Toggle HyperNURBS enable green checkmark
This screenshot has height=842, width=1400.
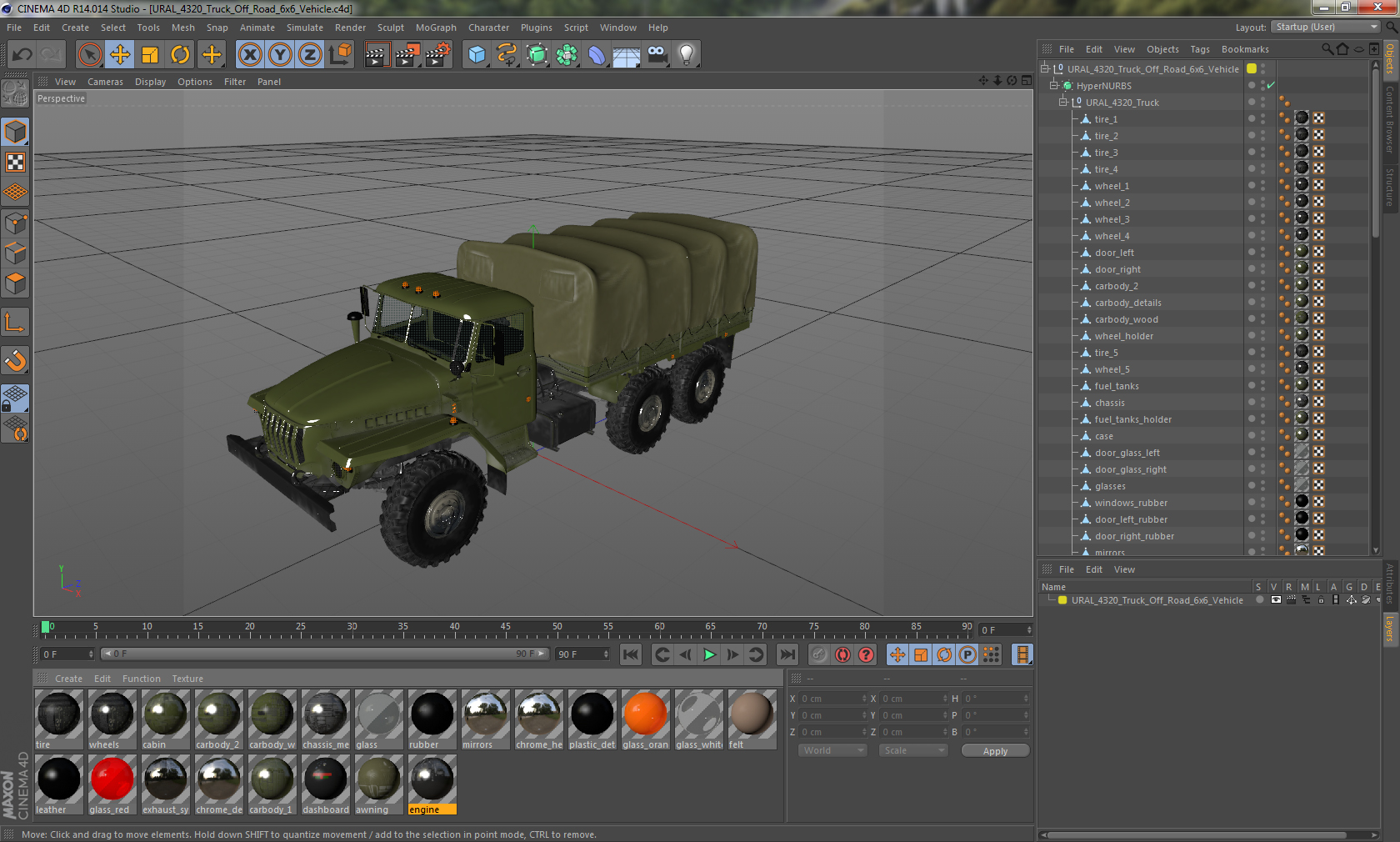[1271, 86]
